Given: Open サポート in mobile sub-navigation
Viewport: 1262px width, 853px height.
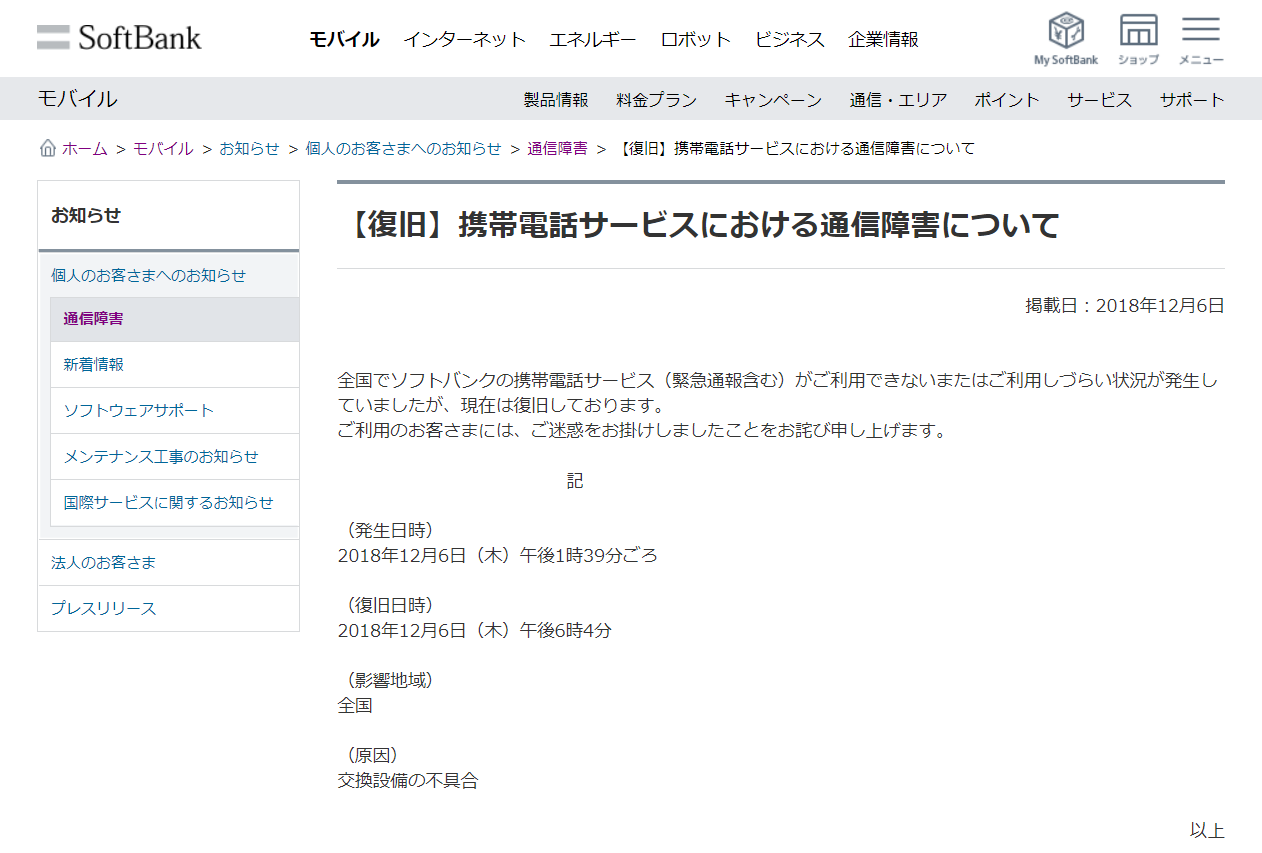Looking at the screenshot, I should click(x=1192, y=100).
